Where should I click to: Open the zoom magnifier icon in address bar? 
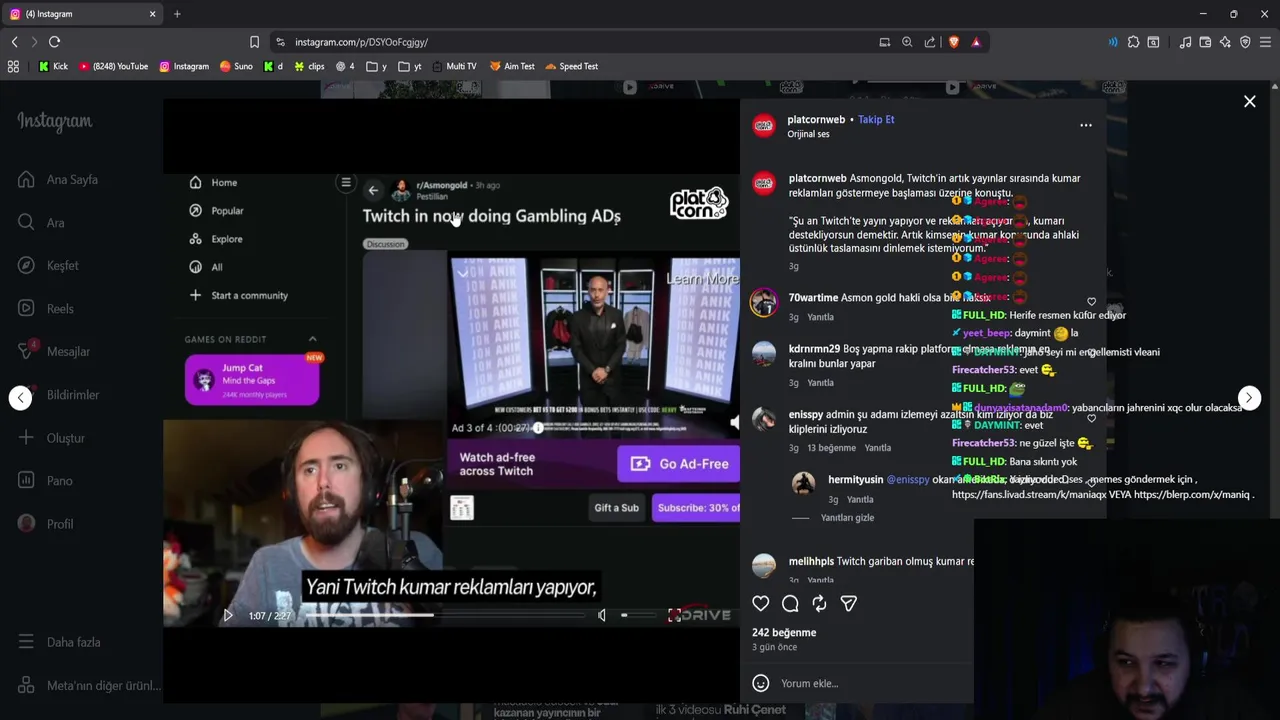[x=907, y=42]
